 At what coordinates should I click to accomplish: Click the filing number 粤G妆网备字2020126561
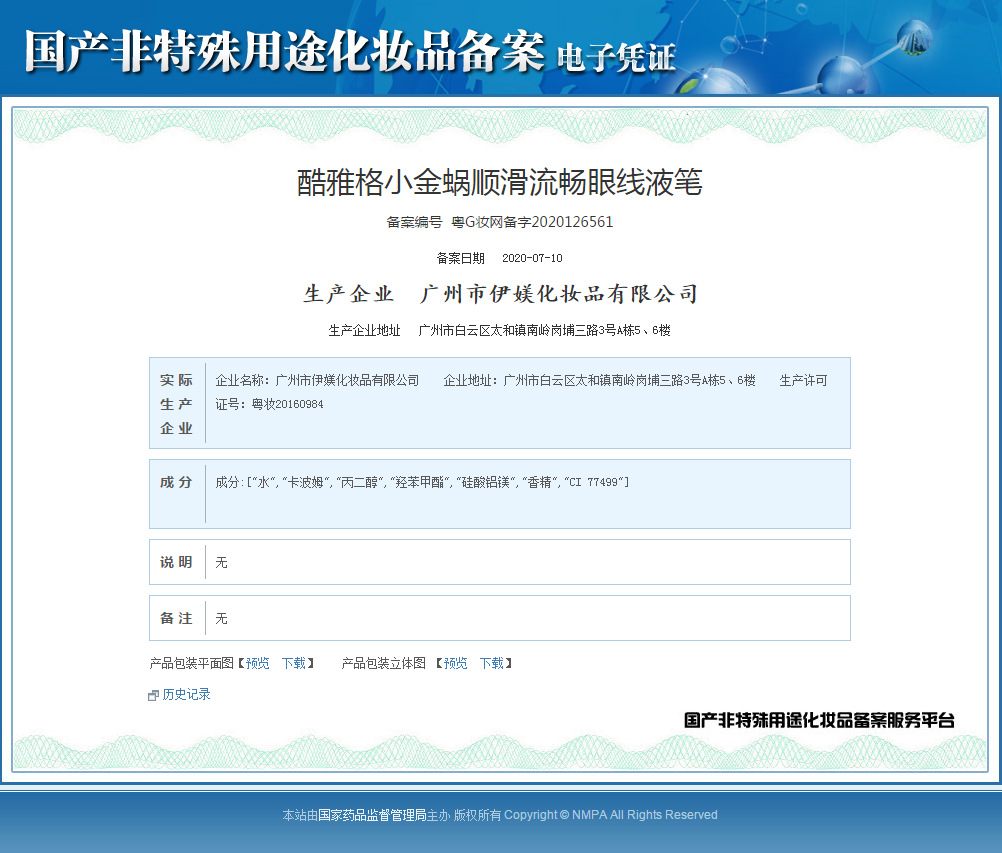(532, 222)
